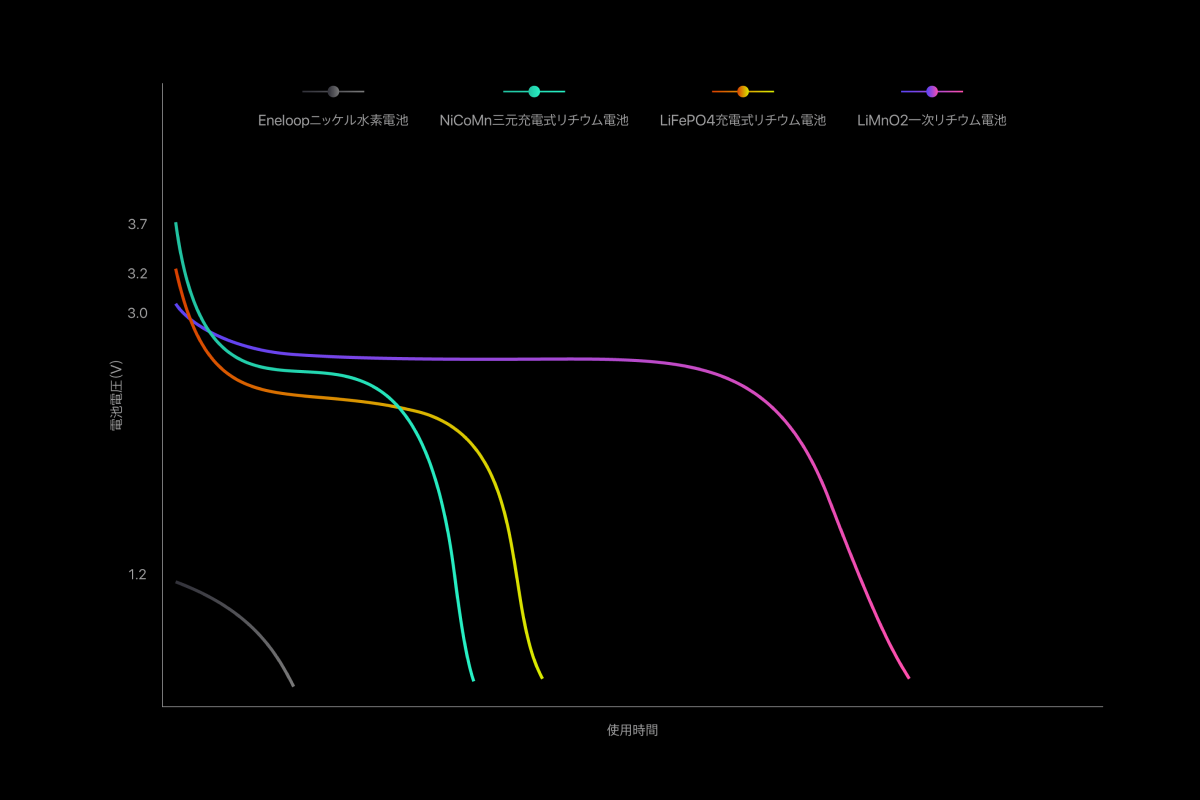Select the 使用時間 x-axis title
The width and height of the screenshot is (1200, 800).
point(632,730)
